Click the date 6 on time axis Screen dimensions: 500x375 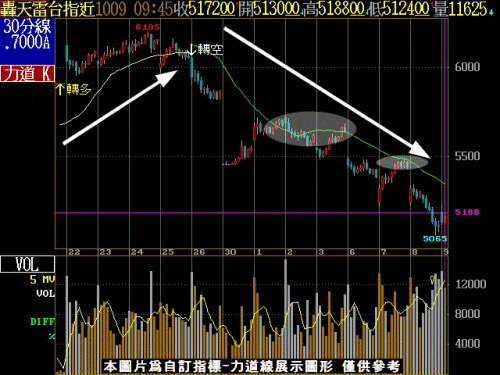tap(352, 252)
